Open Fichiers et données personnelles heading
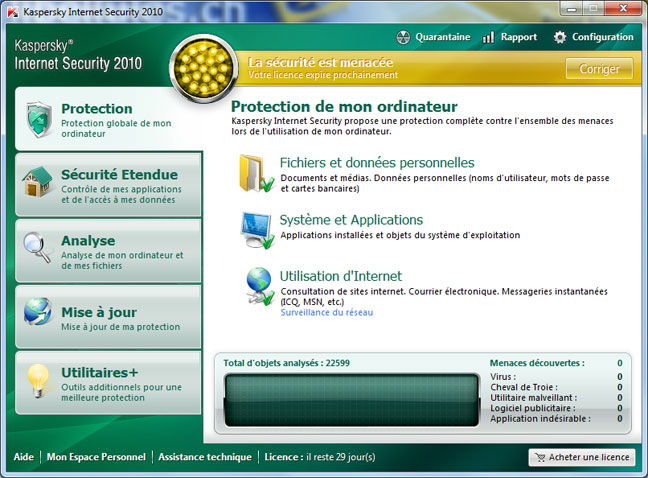Image resolution: width=648 pixels, height=478 pixels. (x=377, y=163)
